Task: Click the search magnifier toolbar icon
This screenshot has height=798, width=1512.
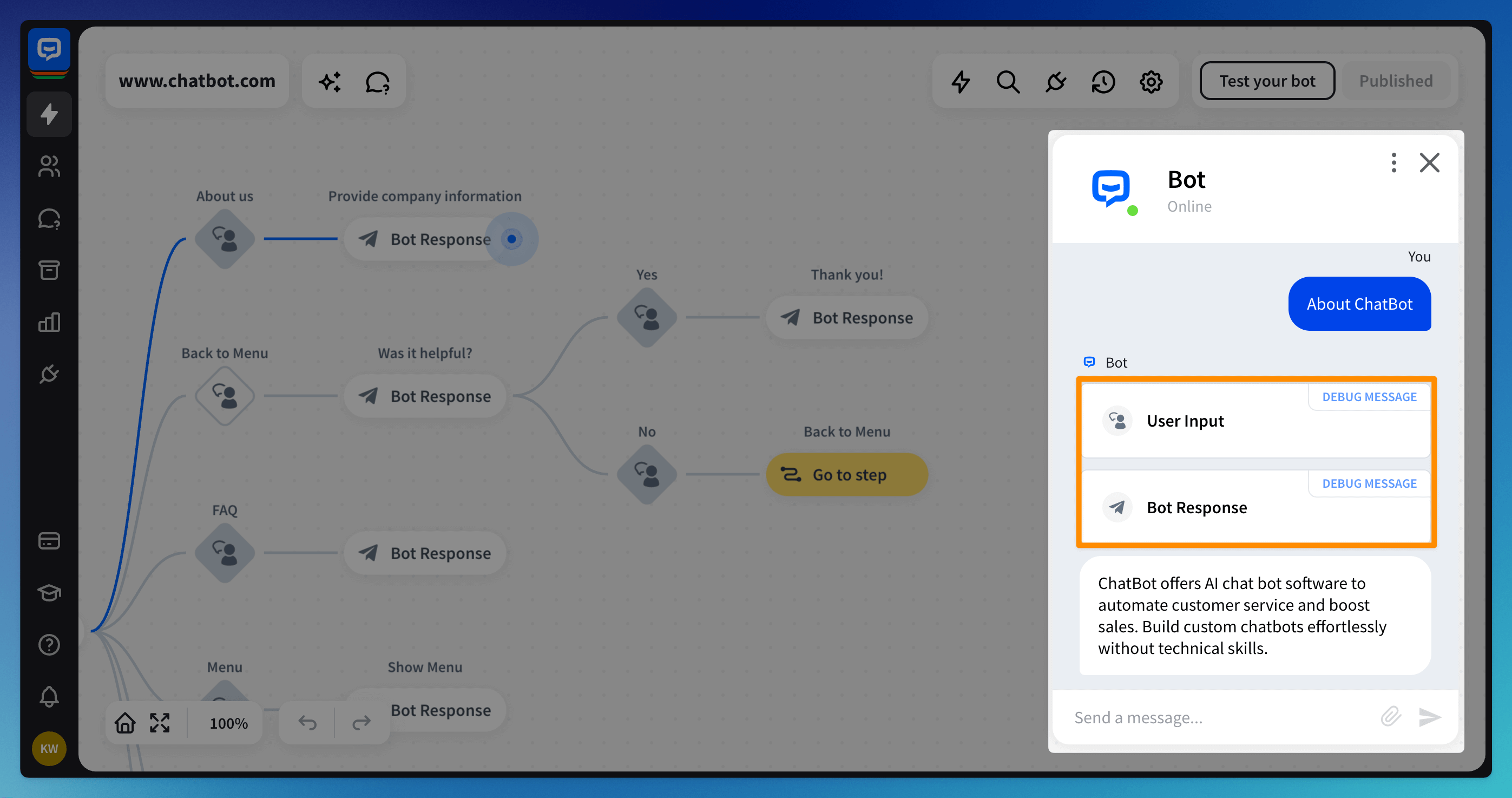Action: (x=1008, y=82)
